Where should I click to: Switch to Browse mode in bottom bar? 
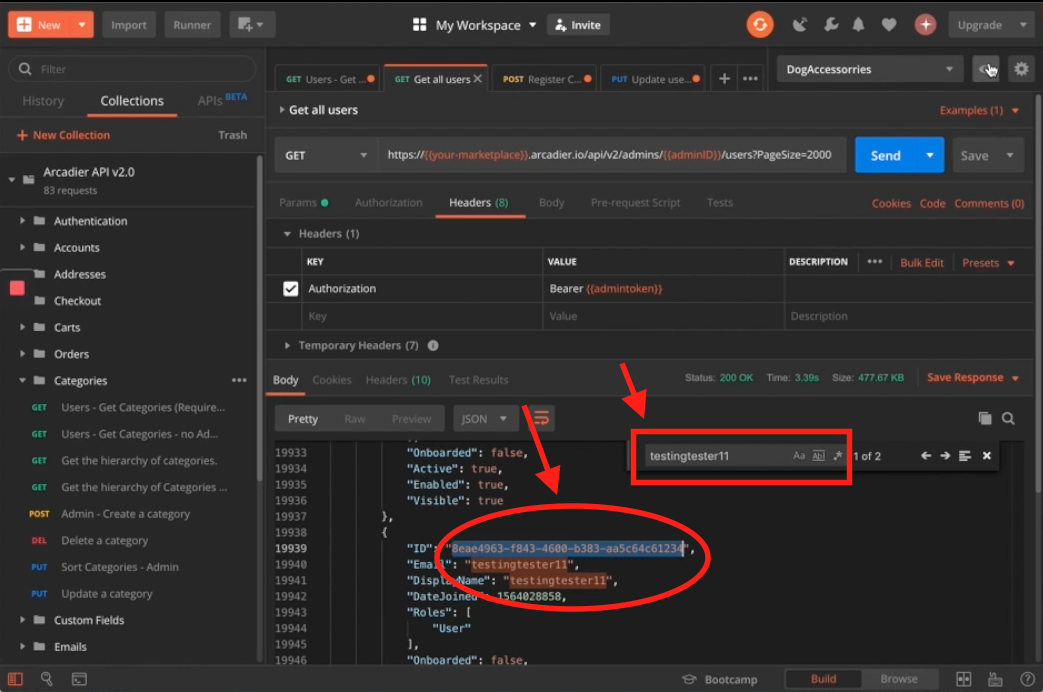(x=898, y=679)
